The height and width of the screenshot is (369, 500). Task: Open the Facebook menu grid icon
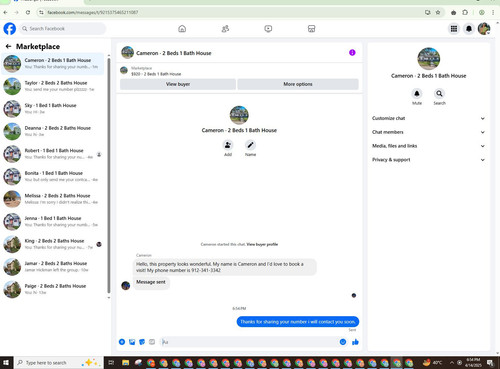point(454,29)
